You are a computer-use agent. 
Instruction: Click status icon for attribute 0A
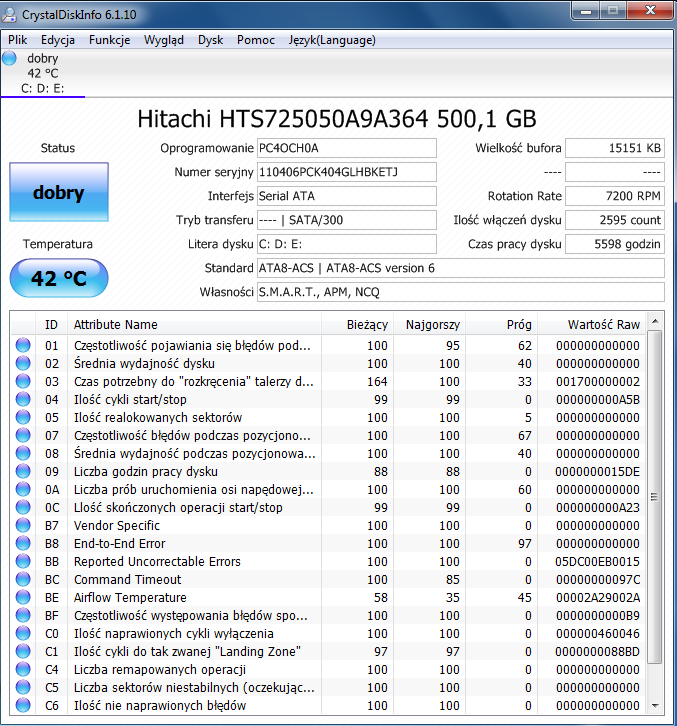click(23, 489)
